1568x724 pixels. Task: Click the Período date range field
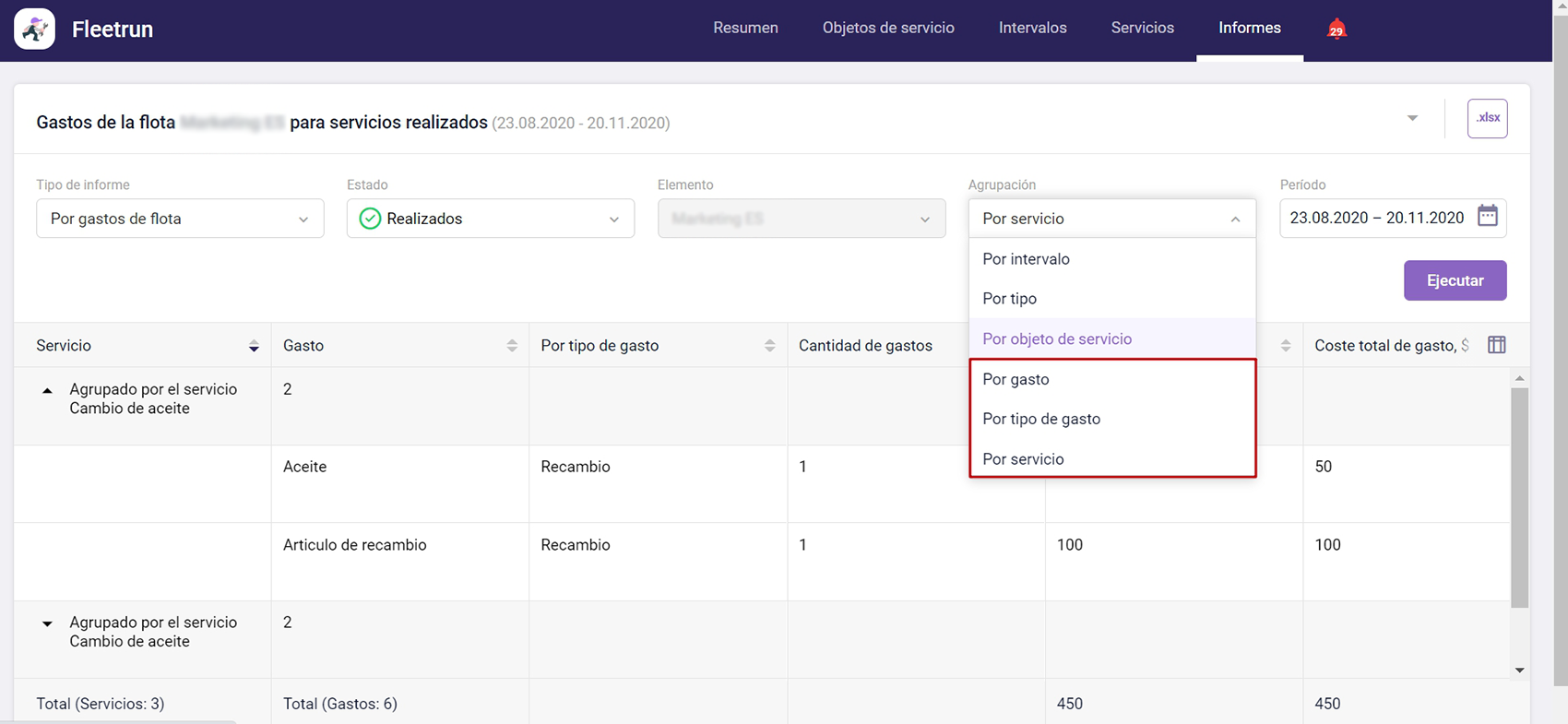(x=1376, y=218)
